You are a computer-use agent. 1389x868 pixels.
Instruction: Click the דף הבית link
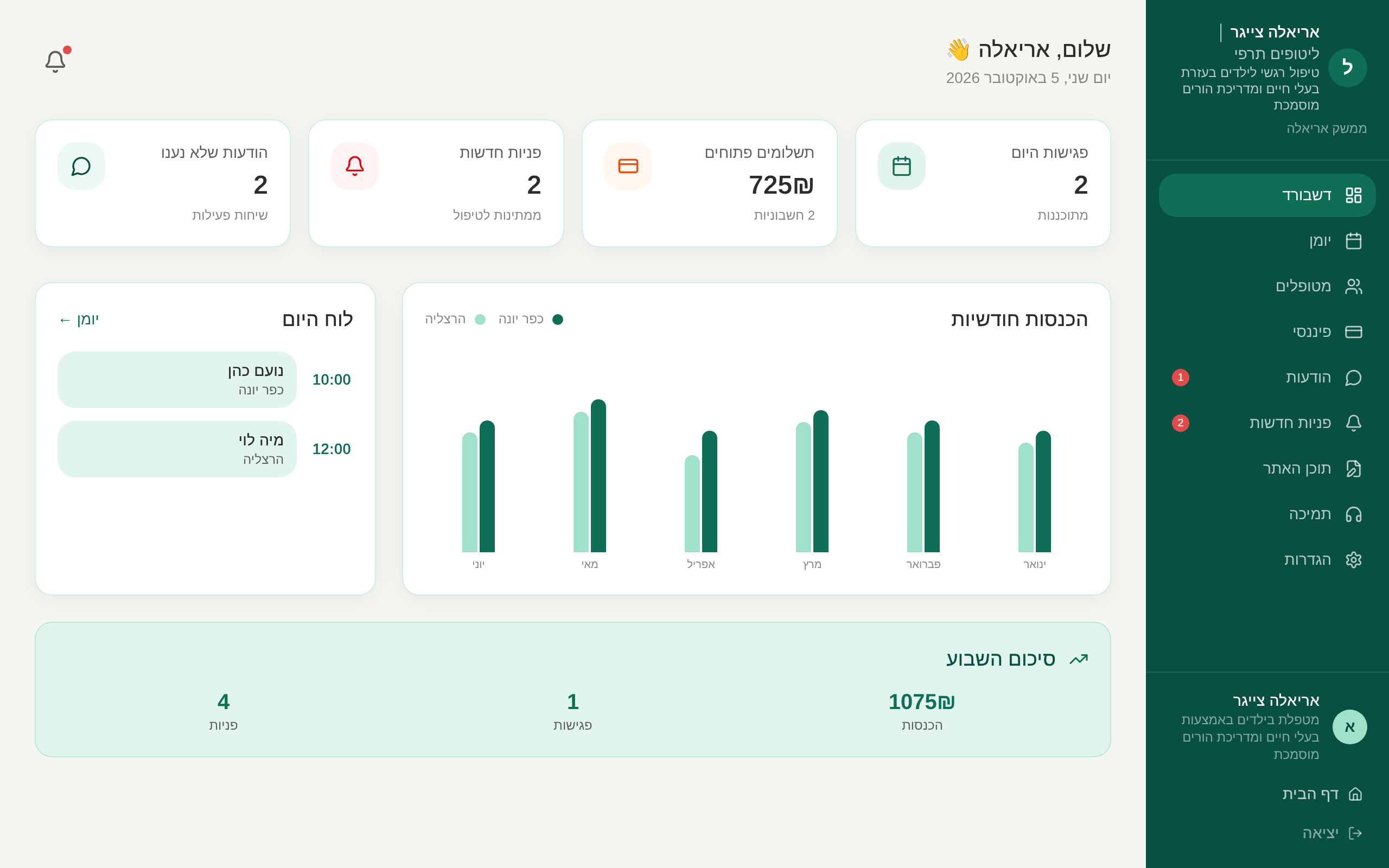pos(1321,794)
